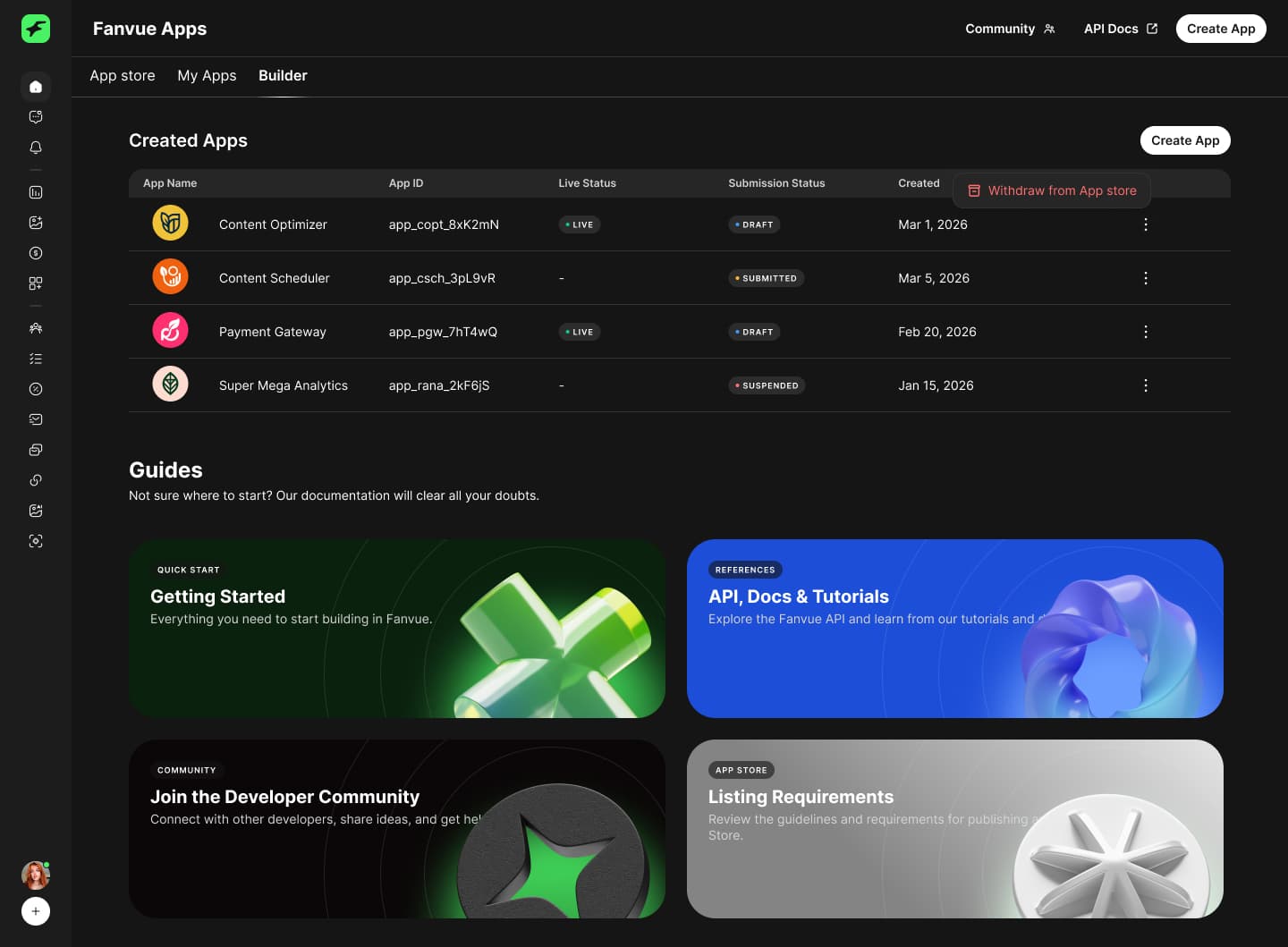1288x947 pixels.
Task: Click the green Fanvue logo
Action: click(x=36, y=29)
